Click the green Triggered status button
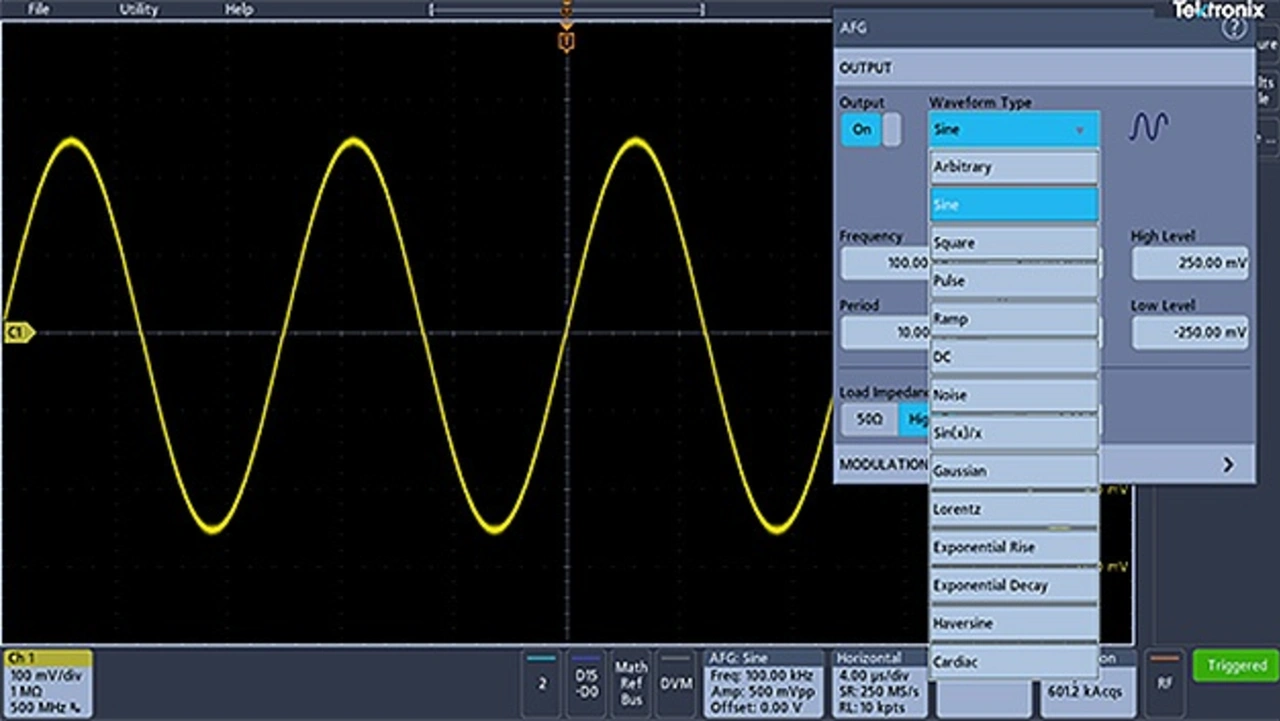The height and width of the screenshot is (721, 1280). pyautogui.click(x=1236, y=665)
